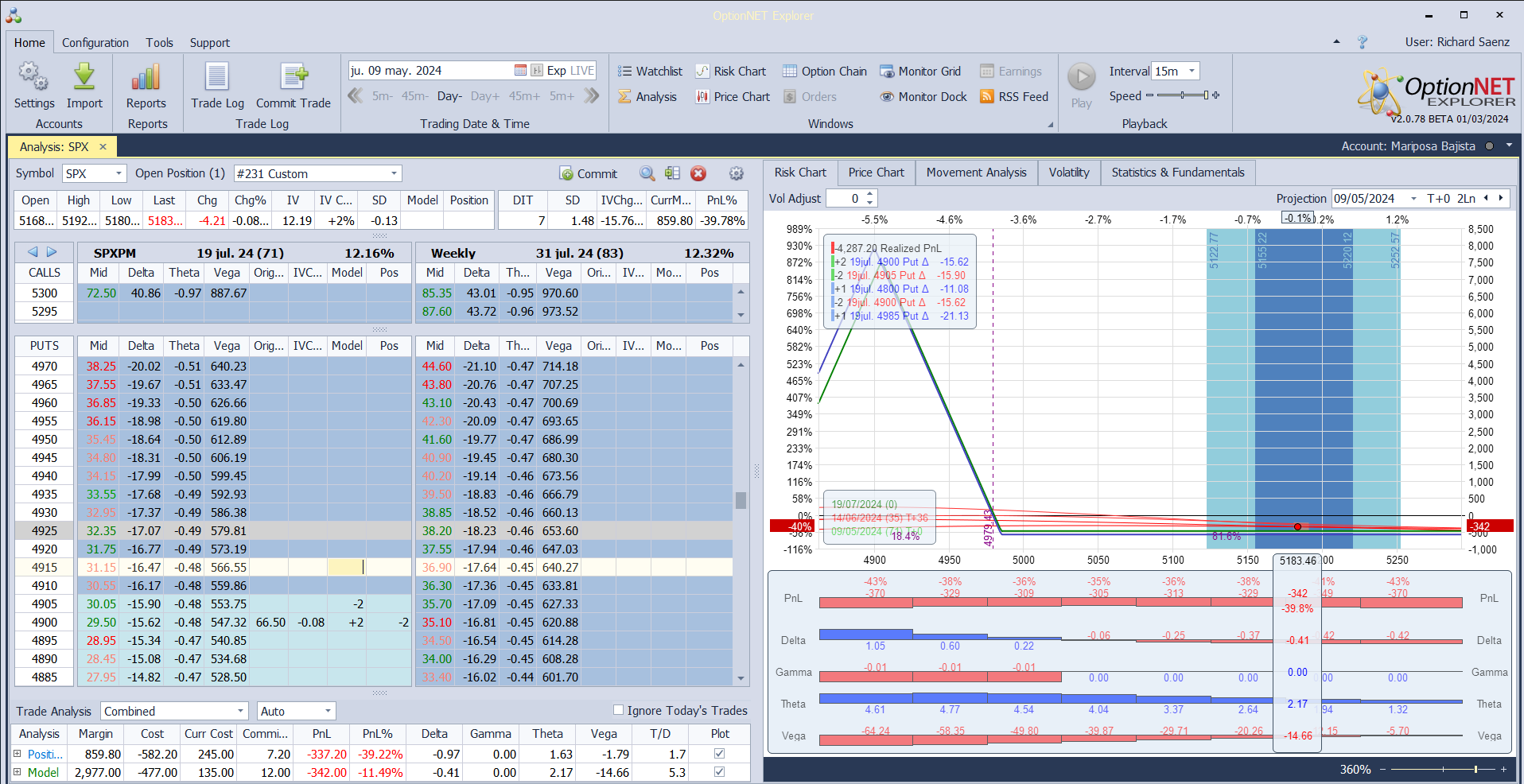Open the Configuration ribbon tab
1524x784 pixels.
coord(95,43)
